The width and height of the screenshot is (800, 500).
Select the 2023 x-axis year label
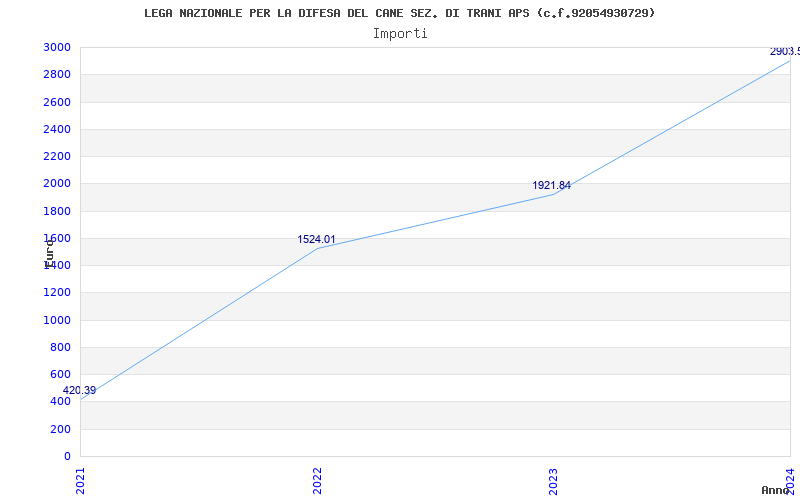click(x=554, y=481)
